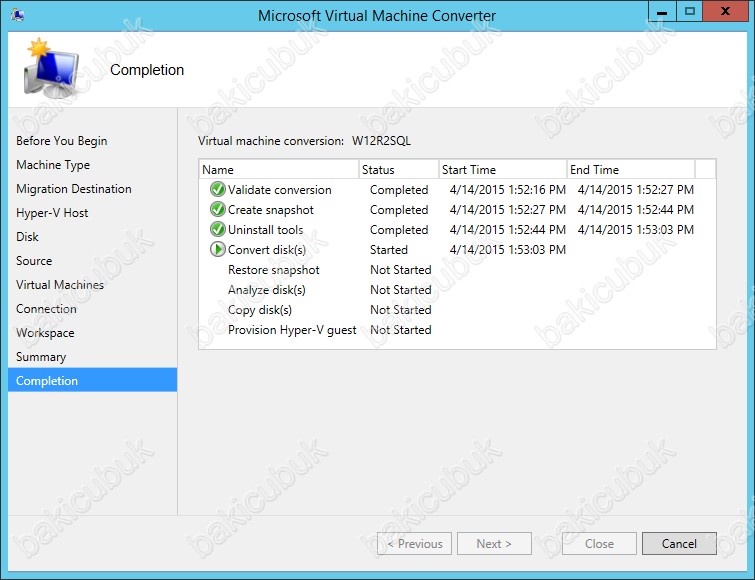Click the Started status of Convert disk(s)
The image size is (755, 580).
click(x=389, y=250)
